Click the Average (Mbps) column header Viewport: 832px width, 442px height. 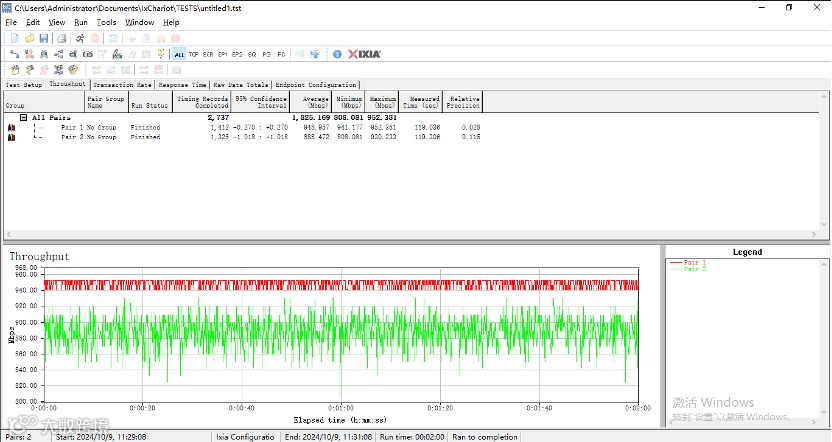(x=311, y=102)
